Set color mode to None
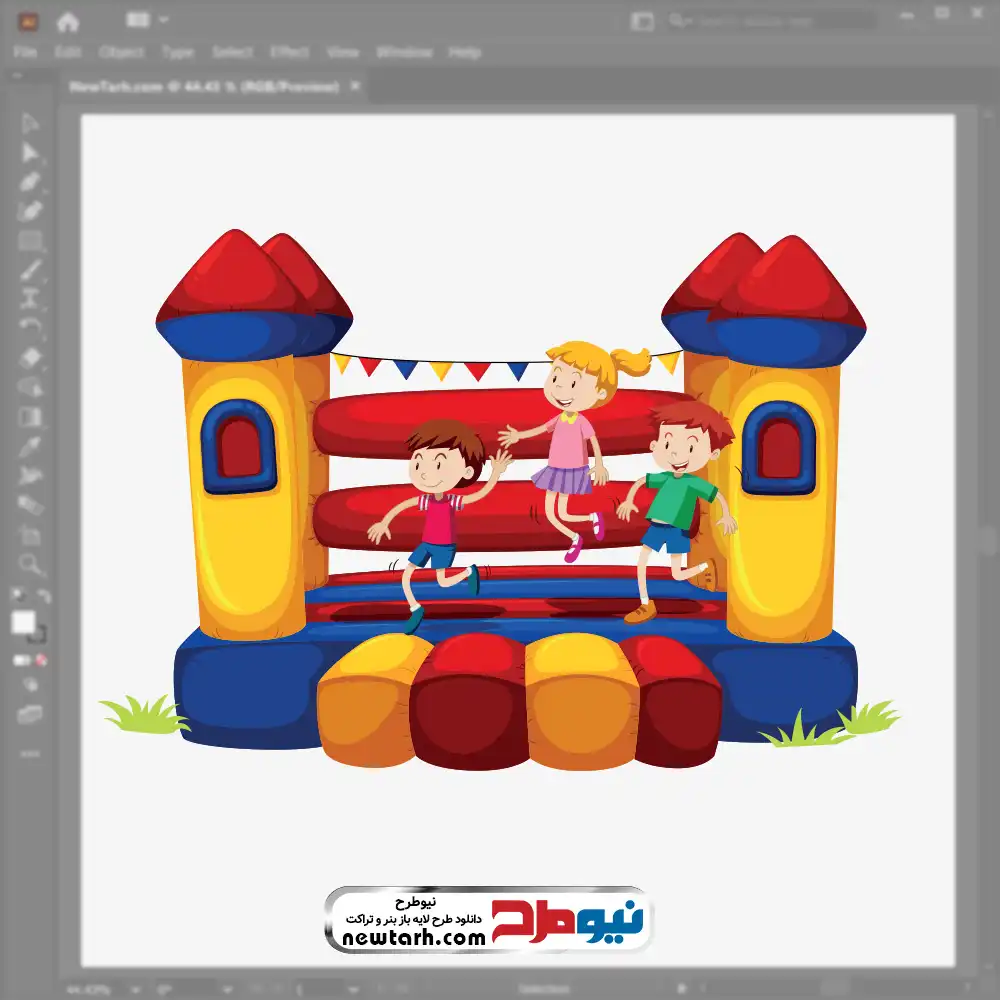The width and height of the screenshot is (1000, 1000). pos(42,660)
